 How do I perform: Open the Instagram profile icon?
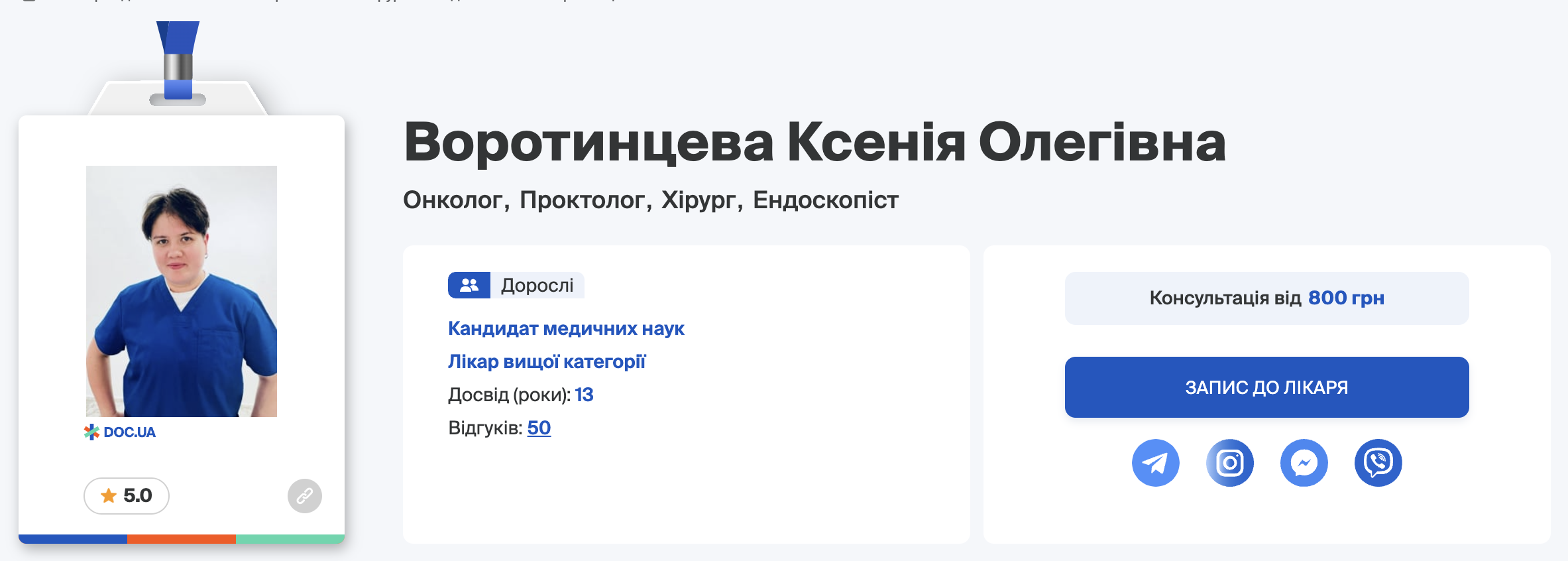(1229, 463)
